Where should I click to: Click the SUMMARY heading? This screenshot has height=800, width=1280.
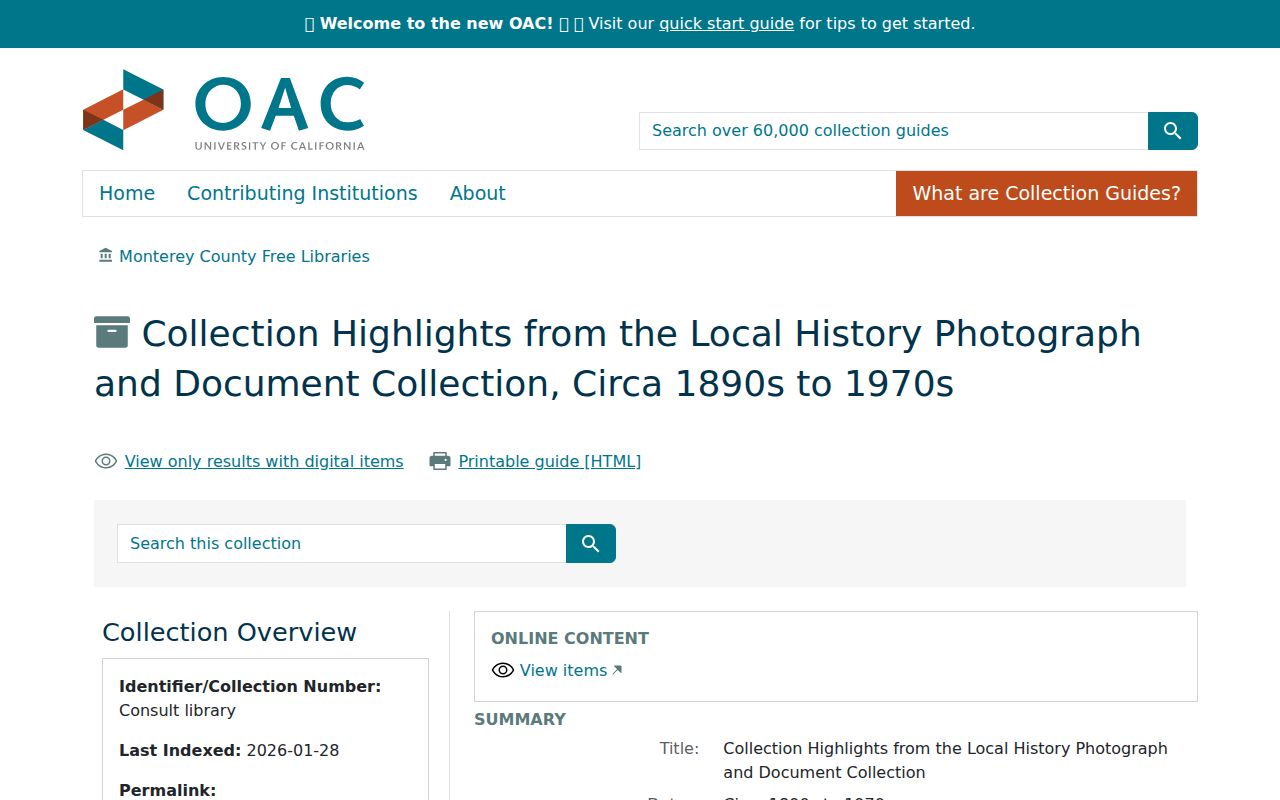click(520, 719)
